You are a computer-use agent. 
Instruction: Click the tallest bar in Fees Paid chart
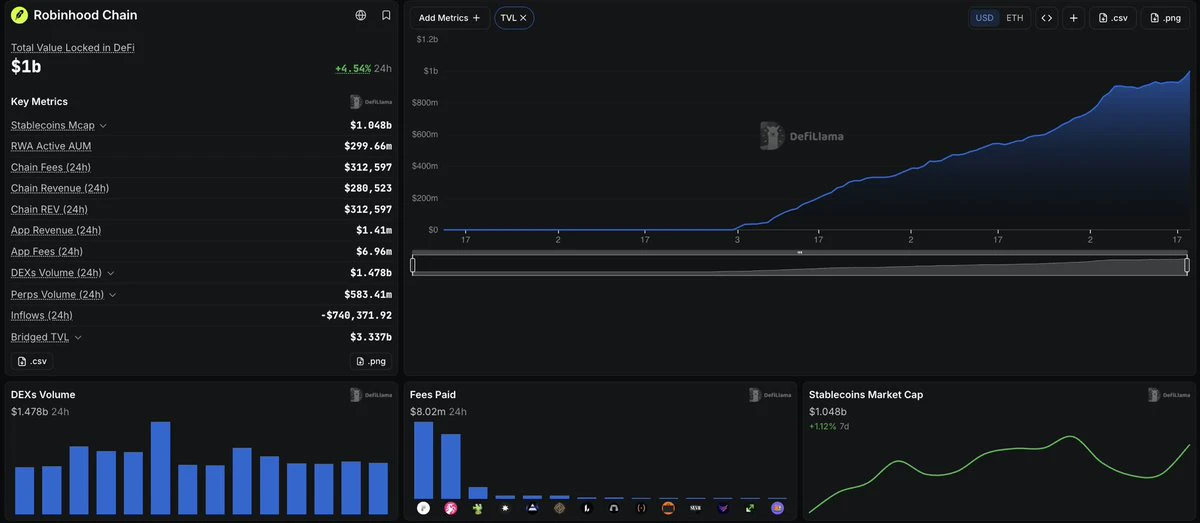click(423, 460)
